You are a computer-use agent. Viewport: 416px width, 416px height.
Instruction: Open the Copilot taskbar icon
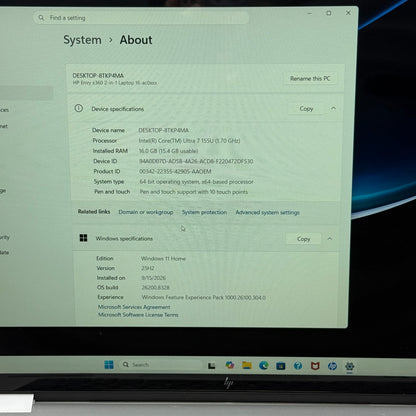[x=229, y=365]
